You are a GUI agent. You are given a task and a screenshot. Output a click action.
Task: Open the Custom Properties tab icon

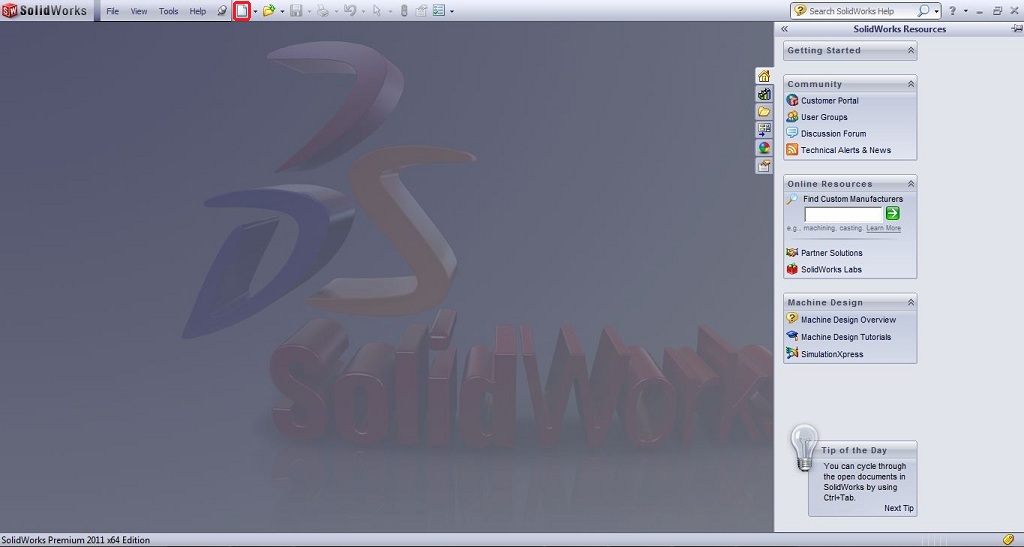coord(763,166)
